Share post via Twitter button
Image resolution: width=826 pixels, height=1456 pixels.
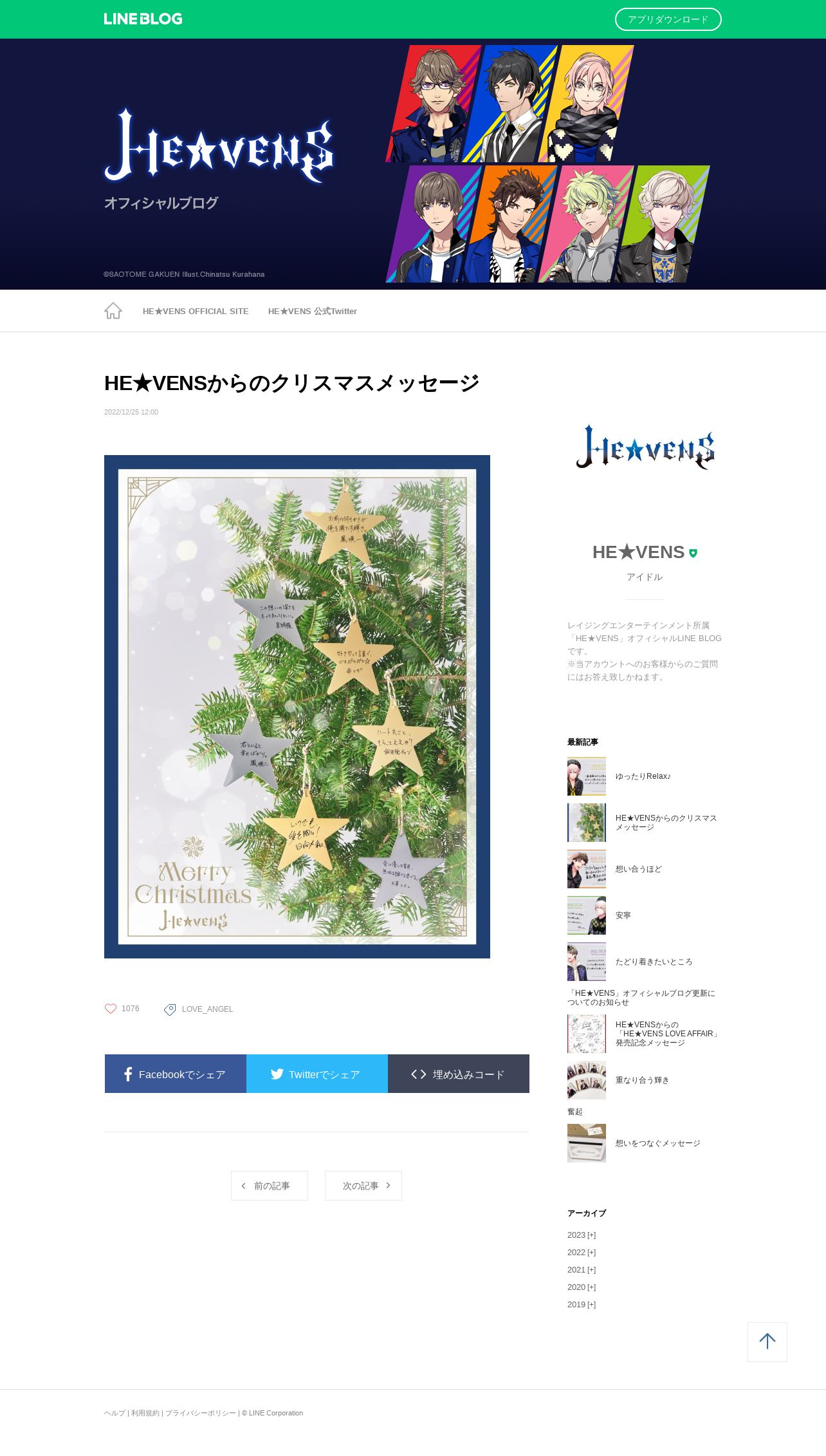[x=317, y=1074]
